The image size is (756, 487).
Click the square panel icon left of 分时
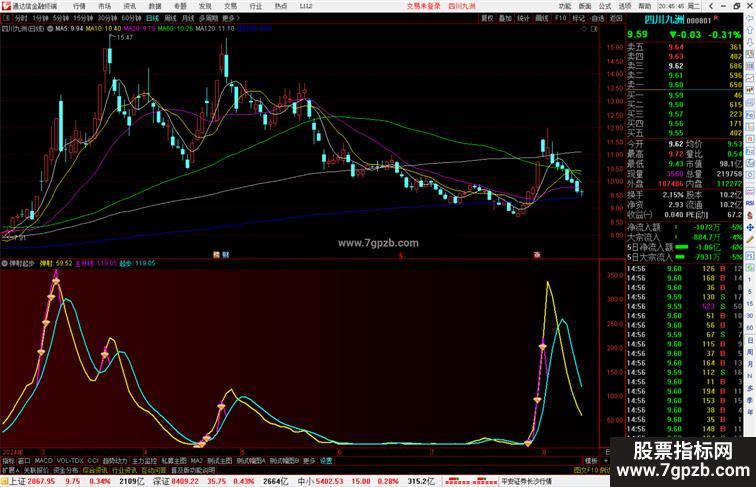coord(6,18)
